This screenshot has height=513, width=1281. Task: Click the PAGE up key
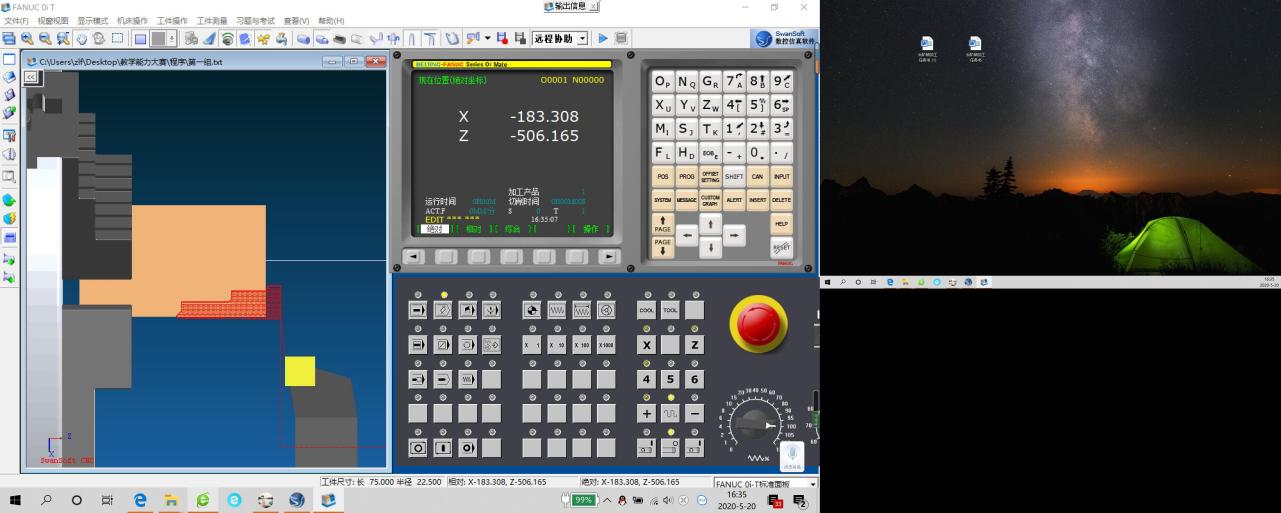[x=662, y=224]
